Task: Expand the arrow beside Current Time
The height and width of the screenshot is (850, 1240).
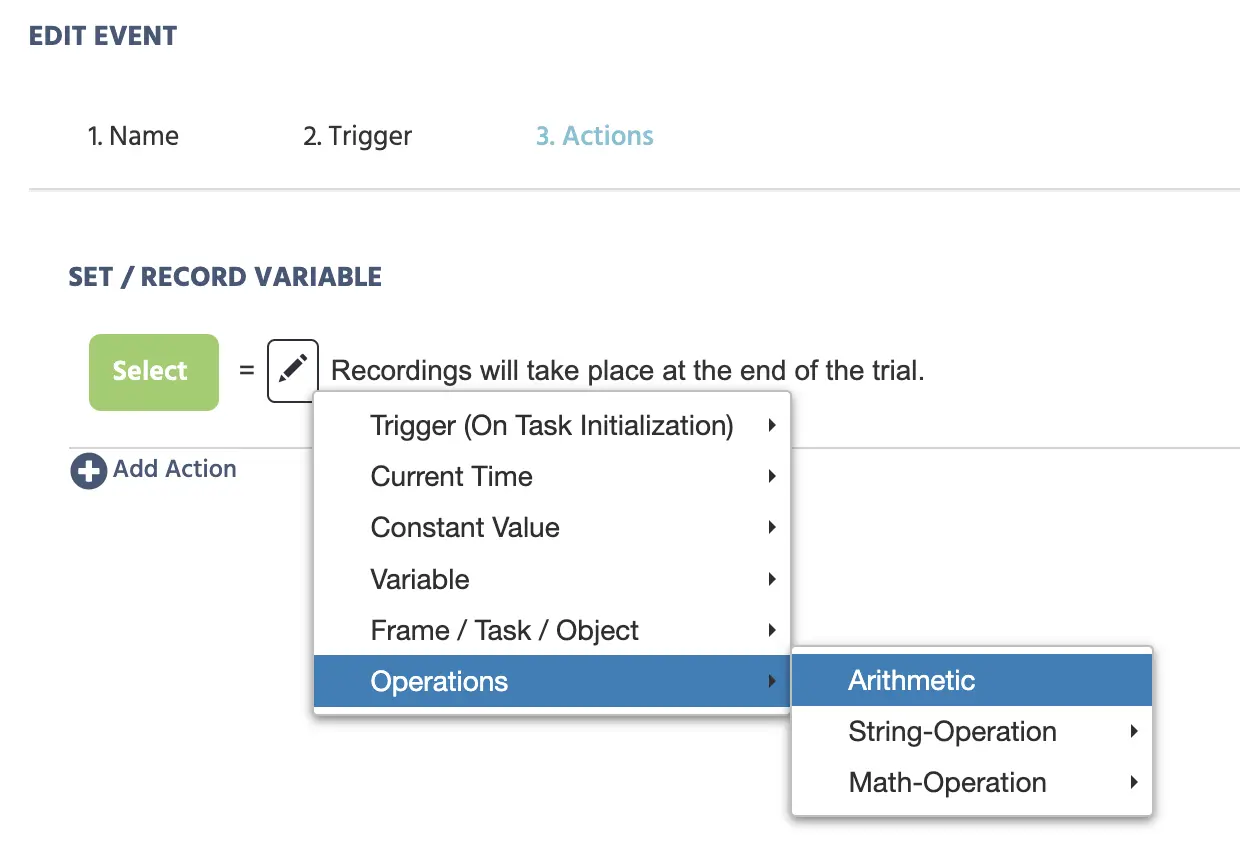Action: tap(772, 477)
